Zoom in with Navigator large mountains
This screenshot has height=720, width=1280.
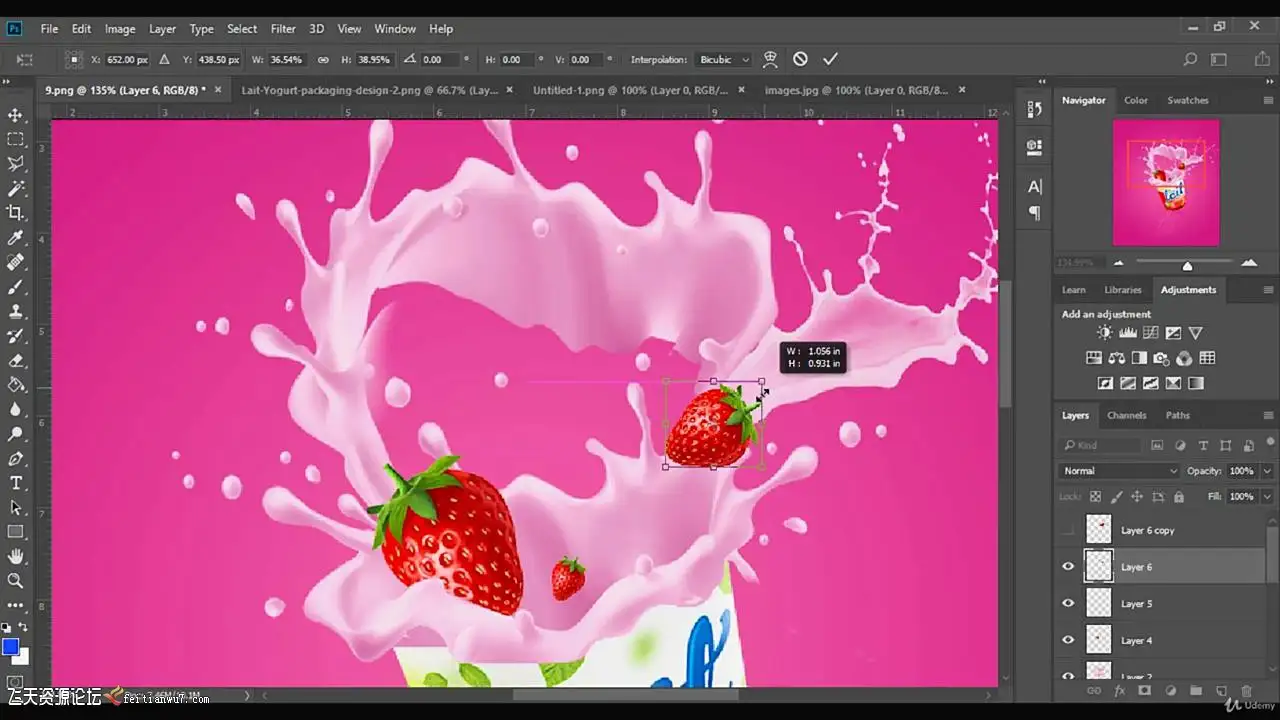pyautogui.click(x=1249, y=263)
